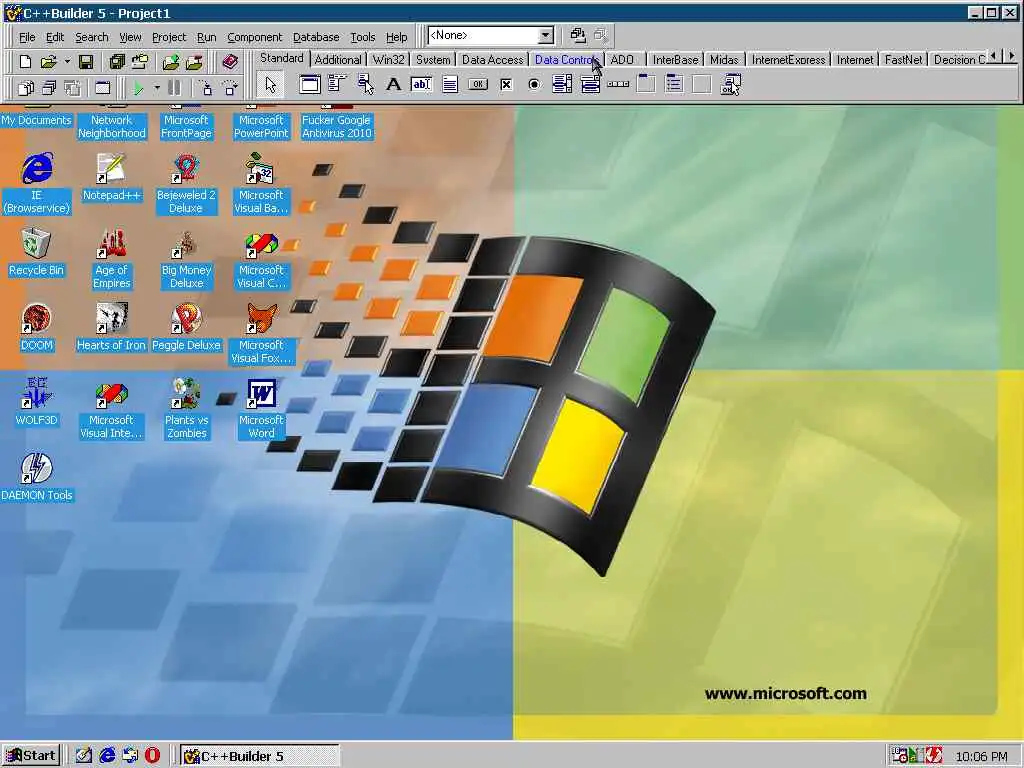Viewport: 1024px width, 768px height.
Task: Expand the arrow beside the Open icon
Action: click(67, 62)
